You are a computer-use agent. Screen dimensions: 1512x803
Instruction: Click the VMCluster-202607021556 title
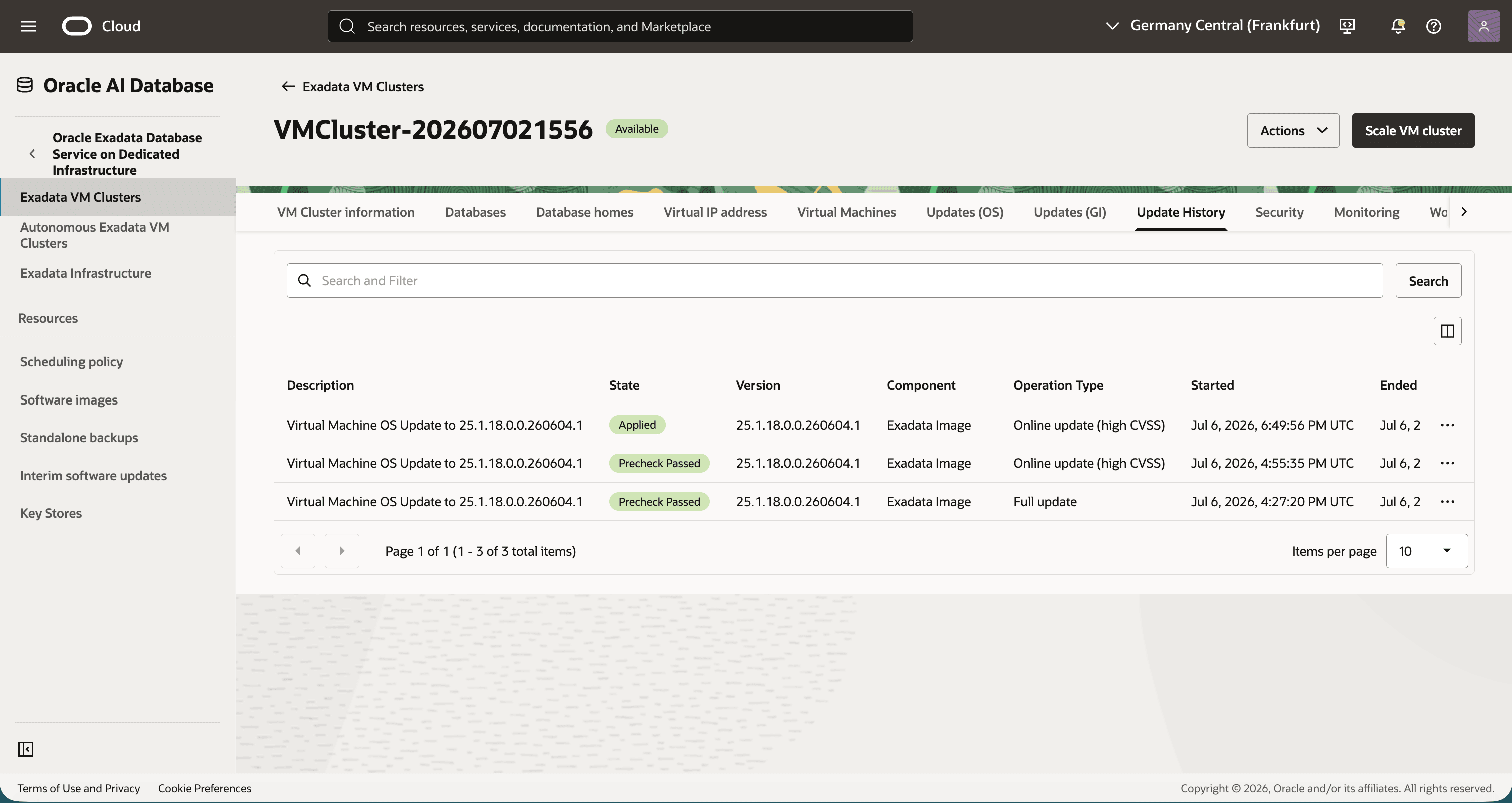coord(433,129)
